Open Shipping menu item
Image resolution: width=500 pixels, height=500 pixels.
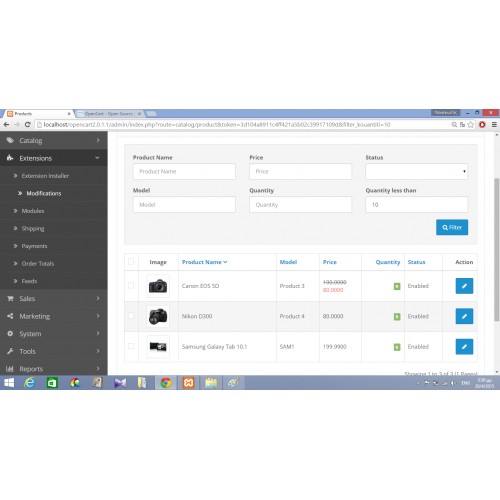point(33,228)
